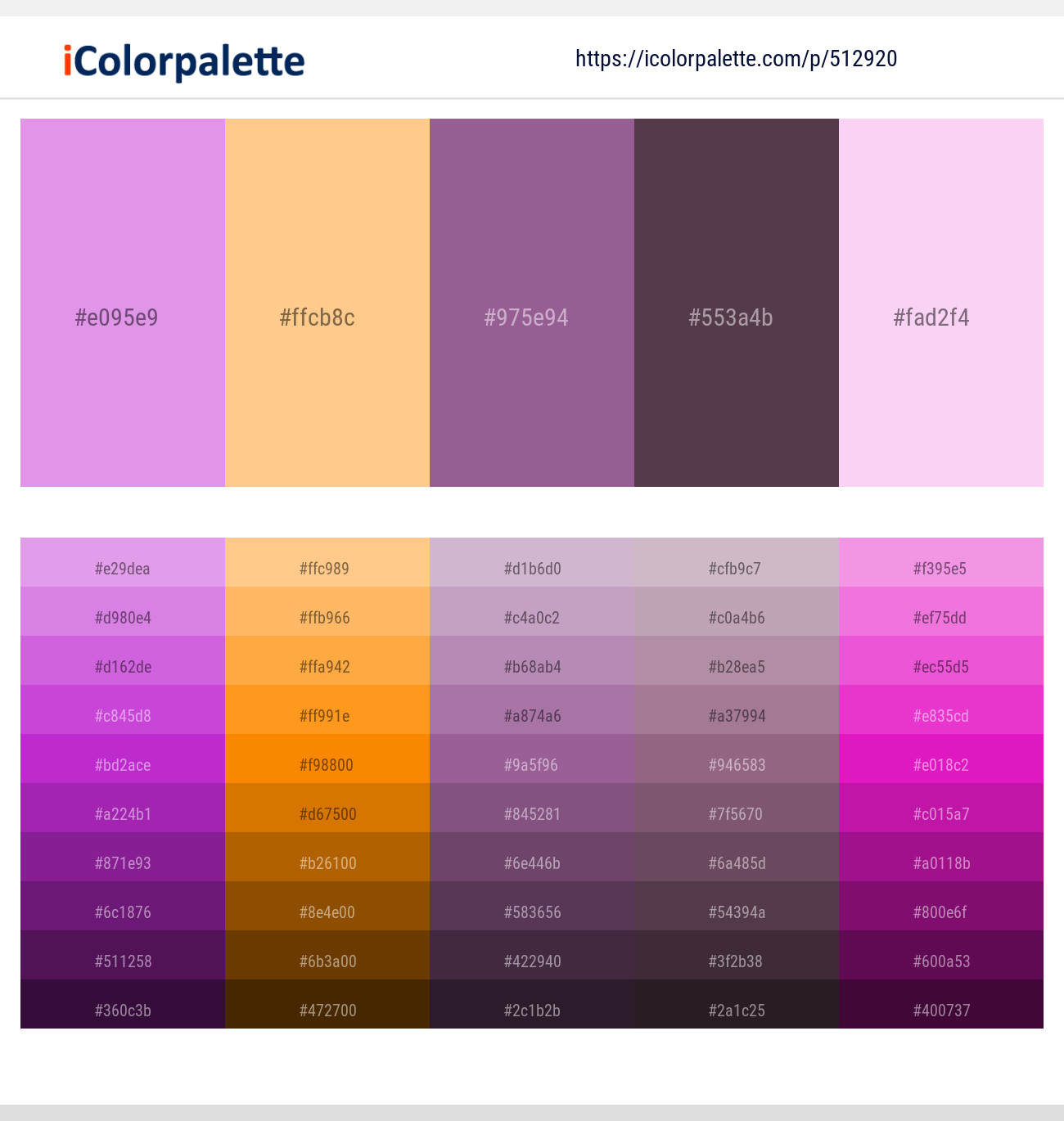Select the #ffa942 orange tint cell
The width and height of the screenshot is (1064, 1121).
(327, 660)
